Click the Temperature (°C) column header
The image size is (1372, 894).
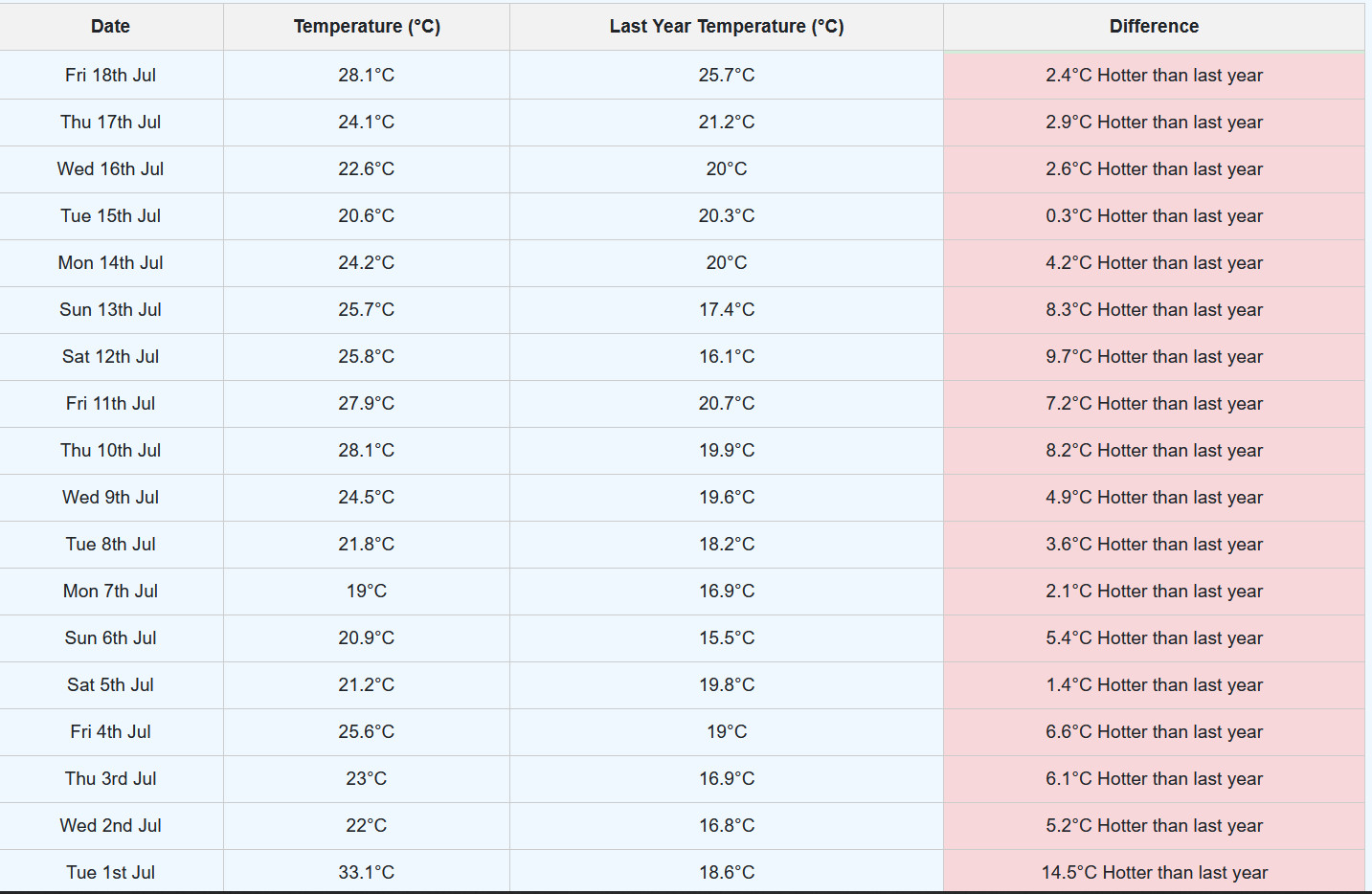click(x=367, y=27)
